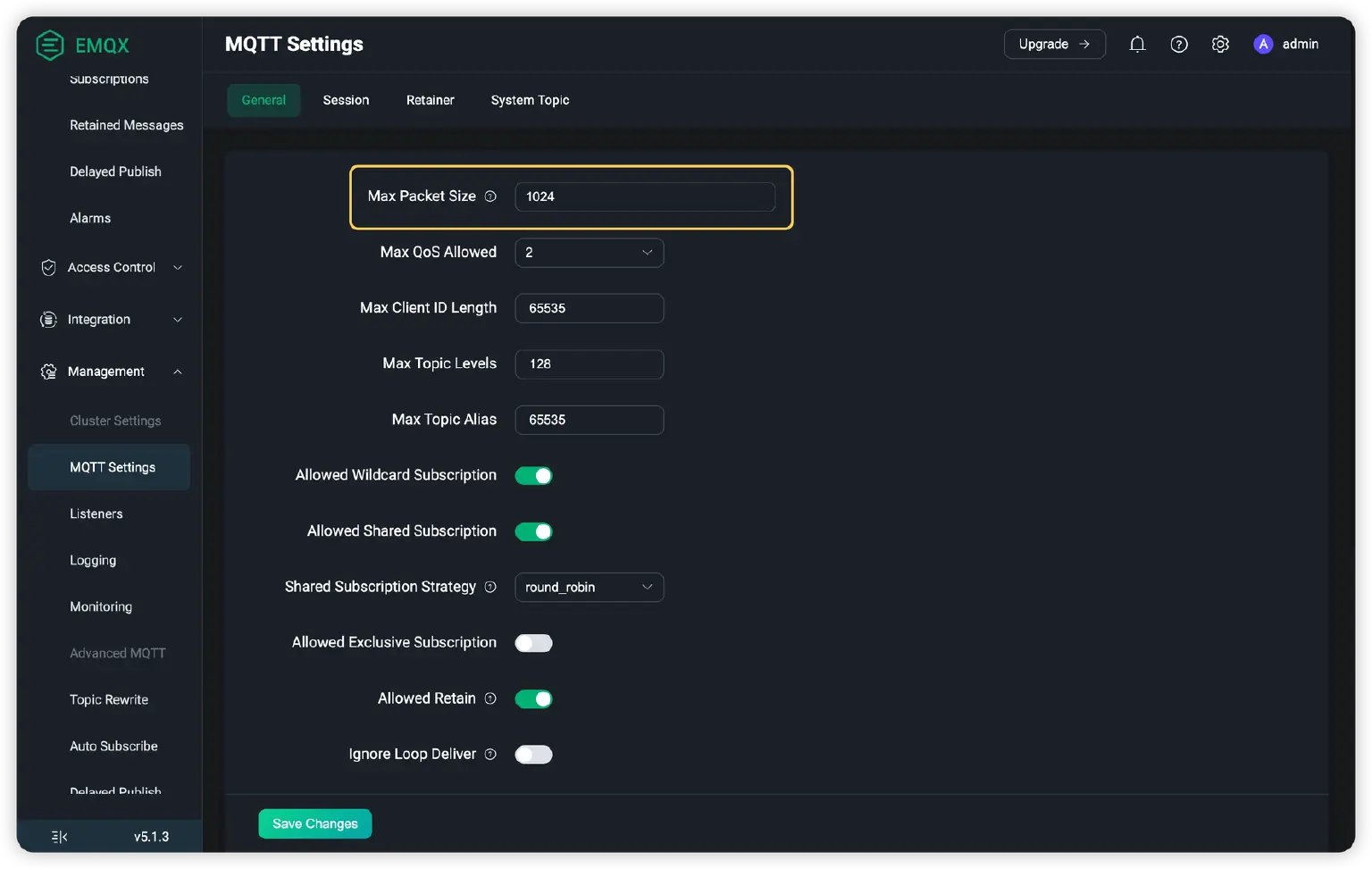1372x869 pixels.
Task: Expand the Access Control menu
Action: 112,268
